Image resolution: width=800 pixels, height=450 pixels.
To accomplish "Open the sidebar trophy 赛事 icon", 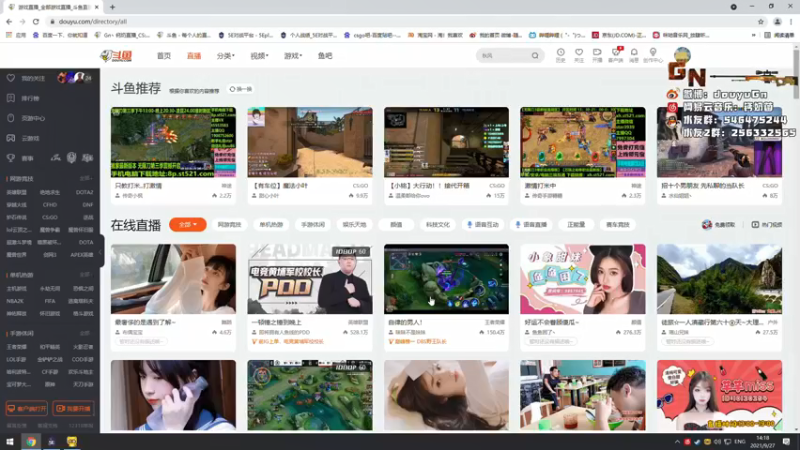I will click(x=10, y=158).
